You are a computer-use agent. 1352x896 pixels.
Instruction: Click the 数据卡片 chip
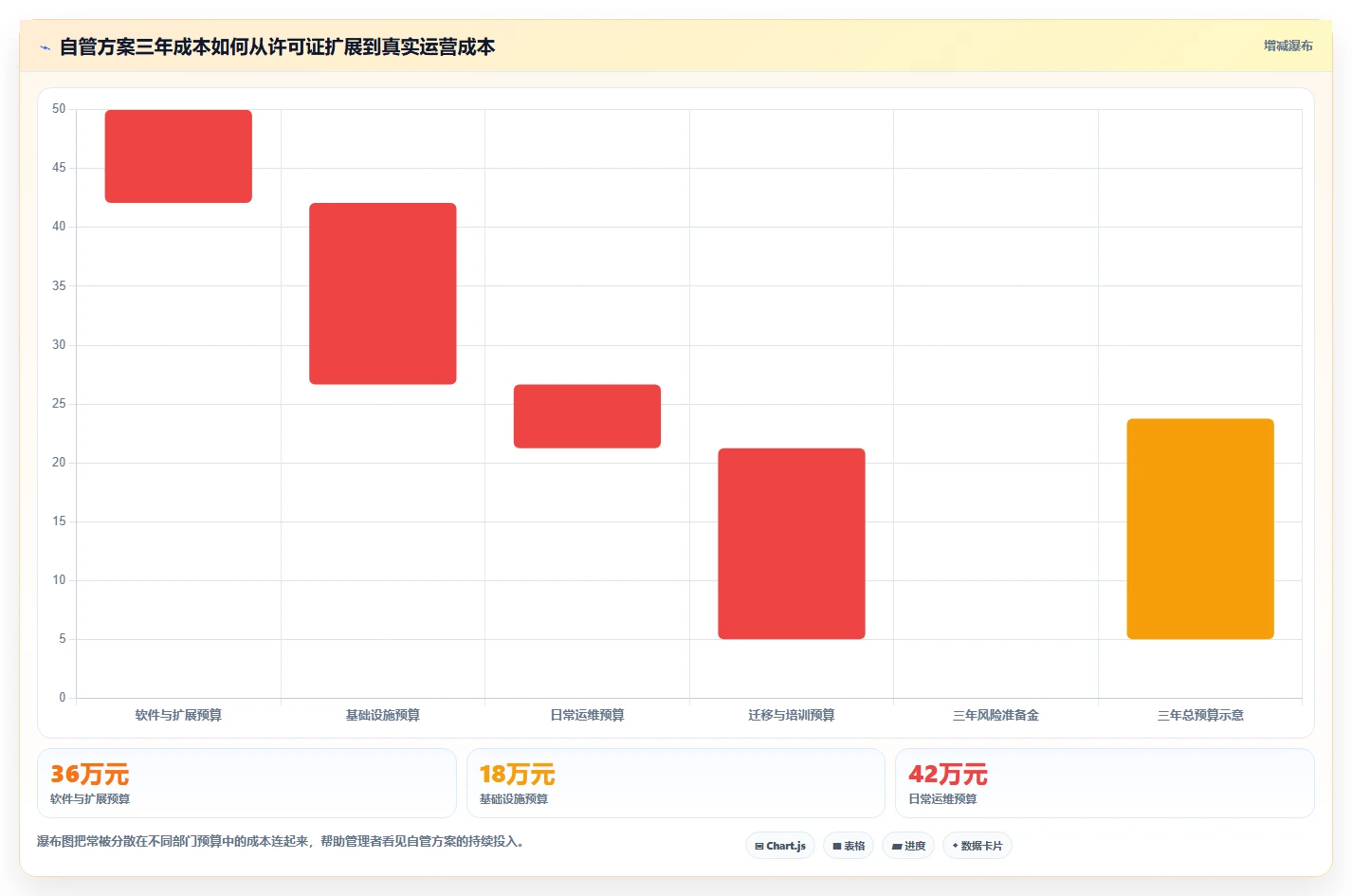[x=977, y=846]
